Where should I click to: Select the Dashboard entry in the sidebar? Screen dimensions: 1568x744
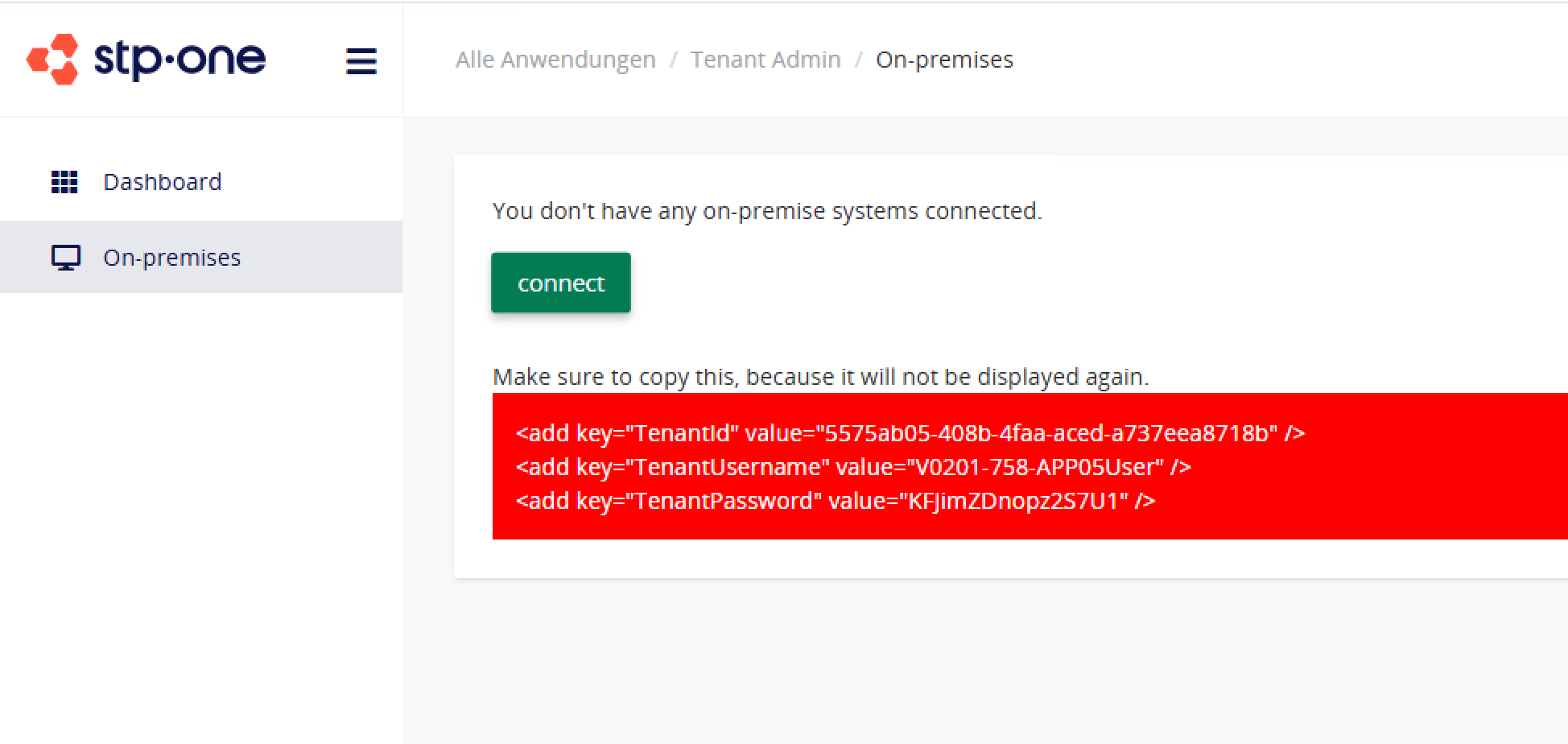click(x=163, y=182)
